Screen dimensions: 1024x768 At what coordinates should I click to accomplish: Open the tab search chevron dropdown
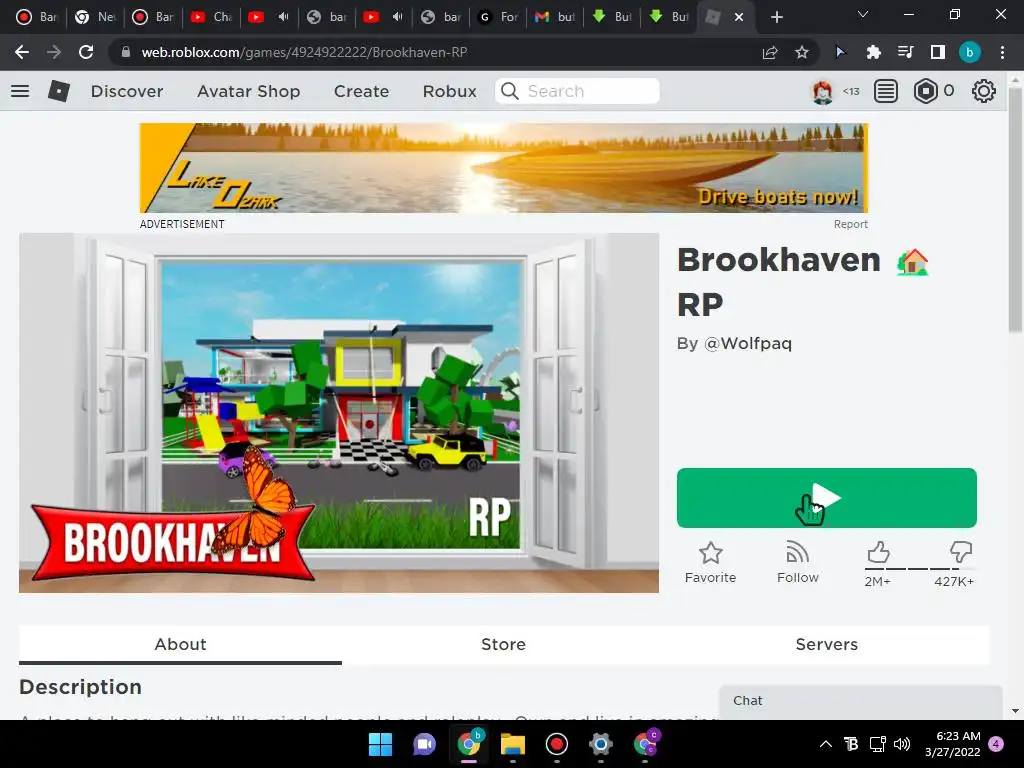(863, 14)
